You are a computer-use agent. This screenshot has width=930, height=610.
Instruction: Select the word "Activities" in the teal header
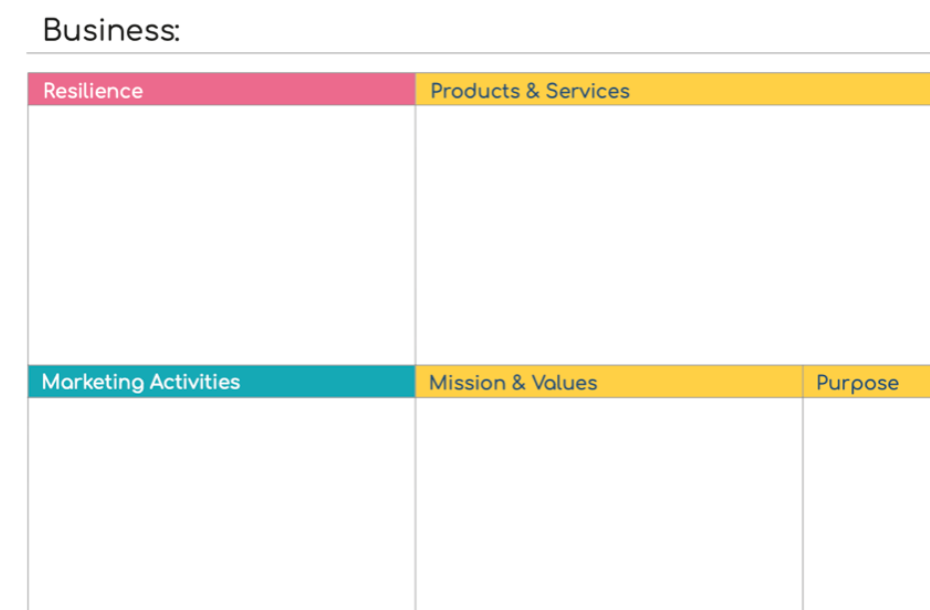(195, 382)
